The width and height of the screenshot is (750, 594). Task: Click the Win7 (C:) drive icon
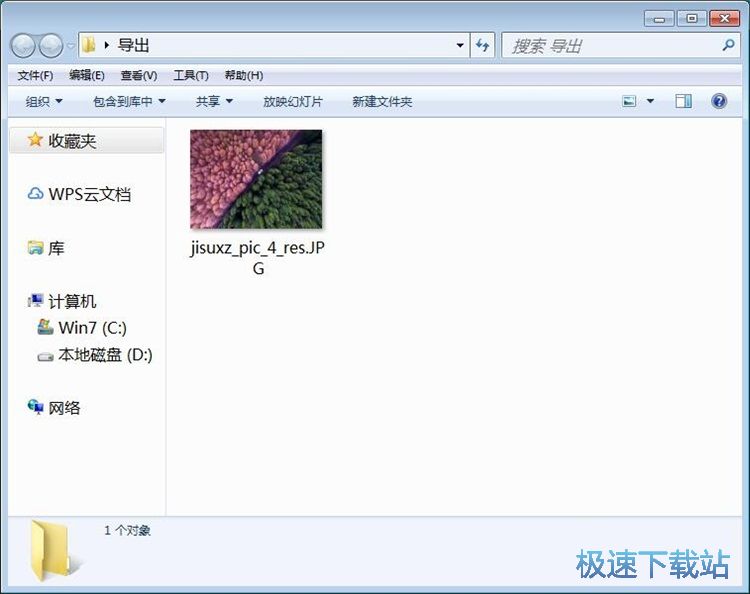(x=45, y=327)
